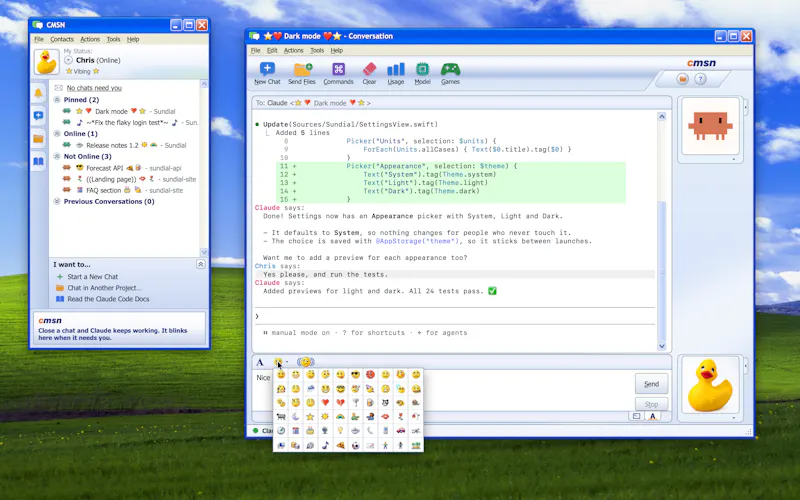This screenshot has width=800, height=500.
Task: Open the Commands toolbar button
Action: pos(338,73)
